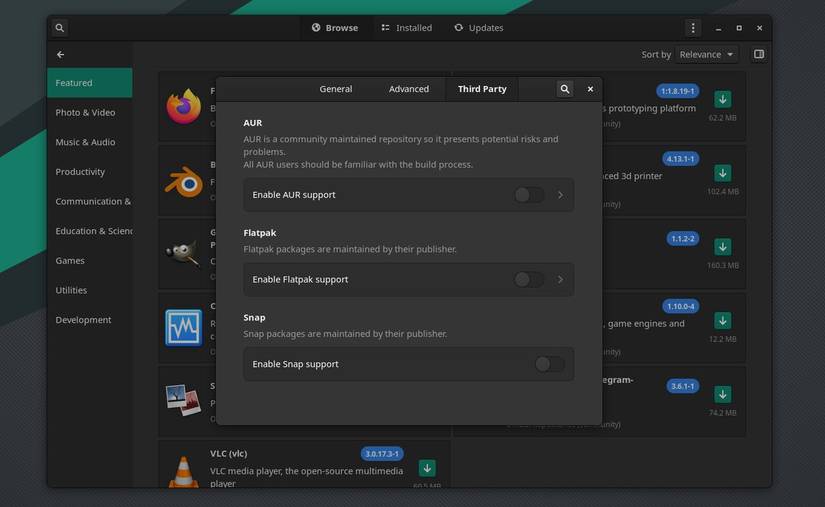This screenshot has height=507, width=825.
Task: Select the Third Party preferences tab
Action: [482, 89]
